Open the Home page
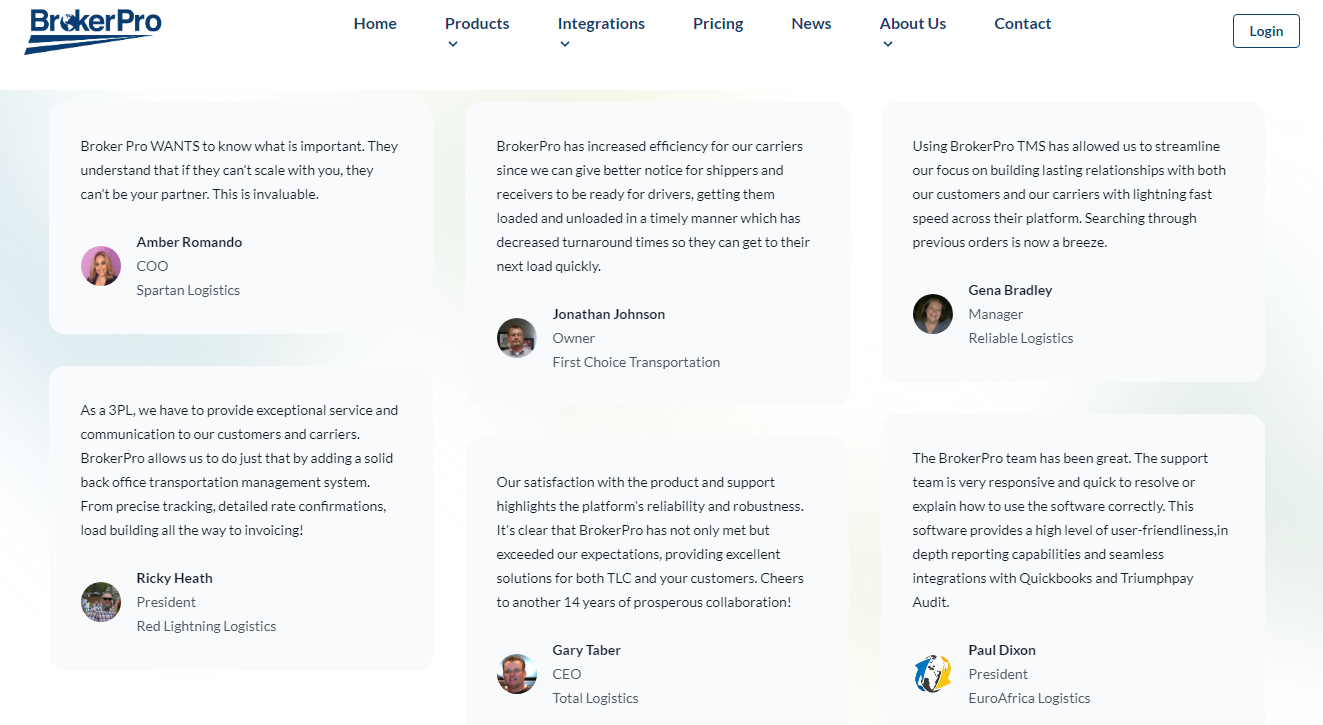 (x=375, y=24)
